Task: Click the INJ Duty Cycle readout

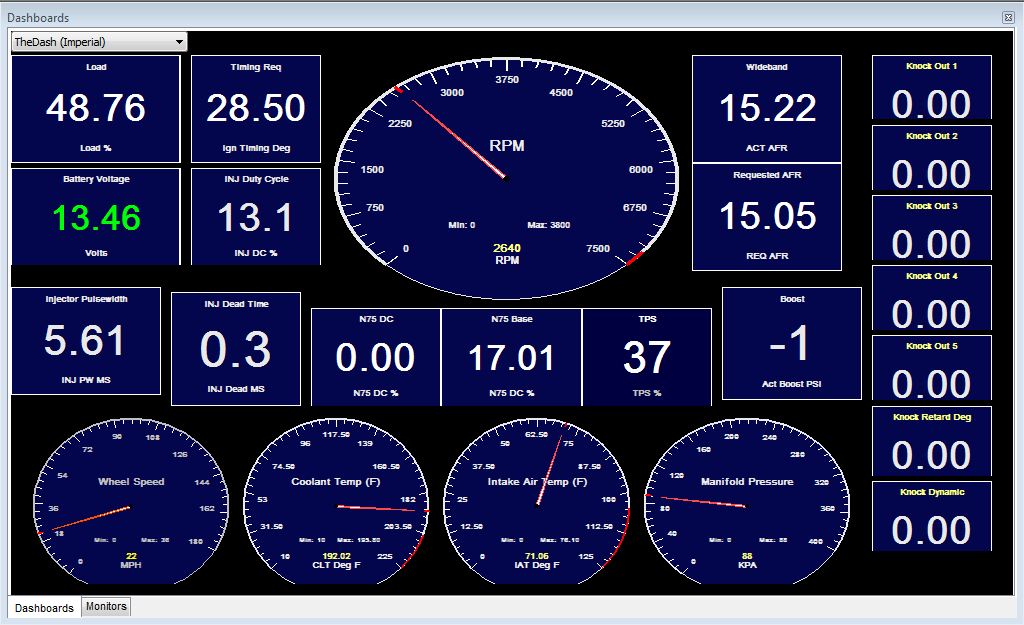Action: 256,216
